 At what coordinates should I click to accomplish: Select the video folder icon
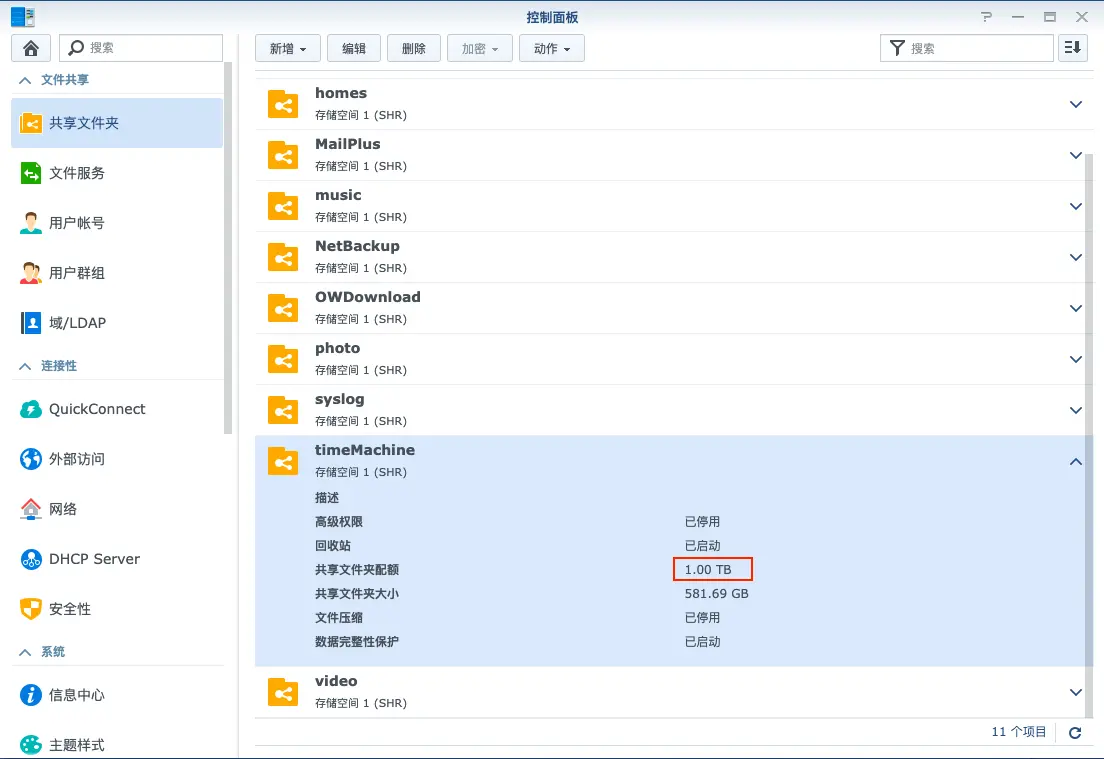(283, 692)
